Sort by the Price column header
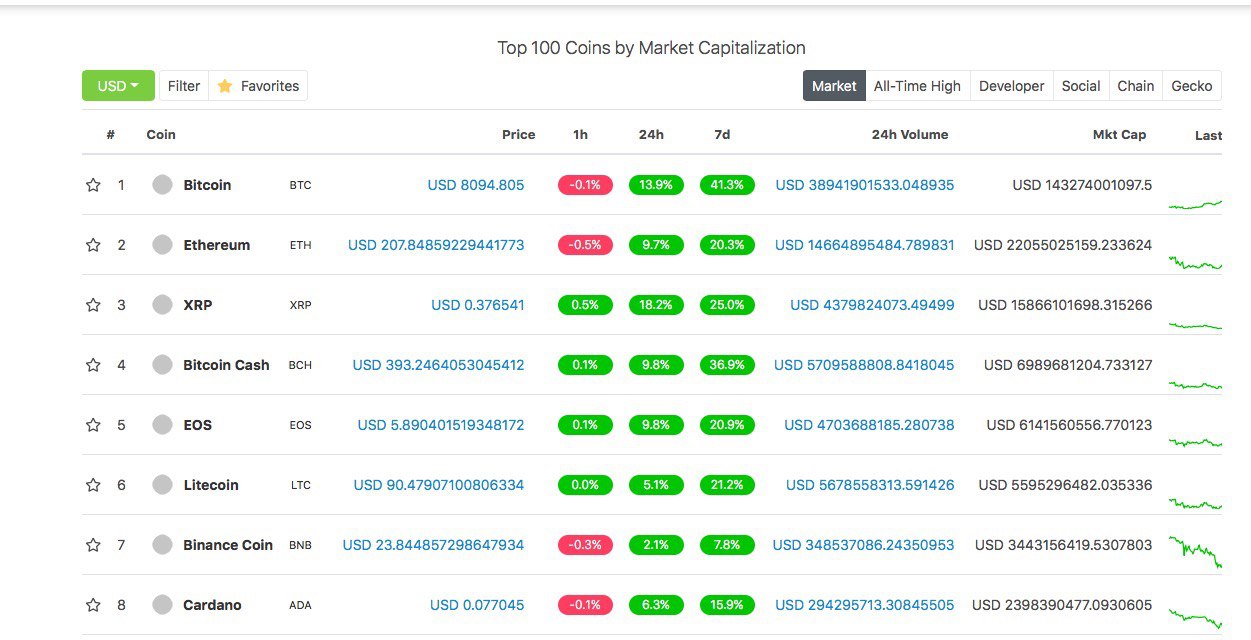This screenshot has height=640, width=1251. 518,134
